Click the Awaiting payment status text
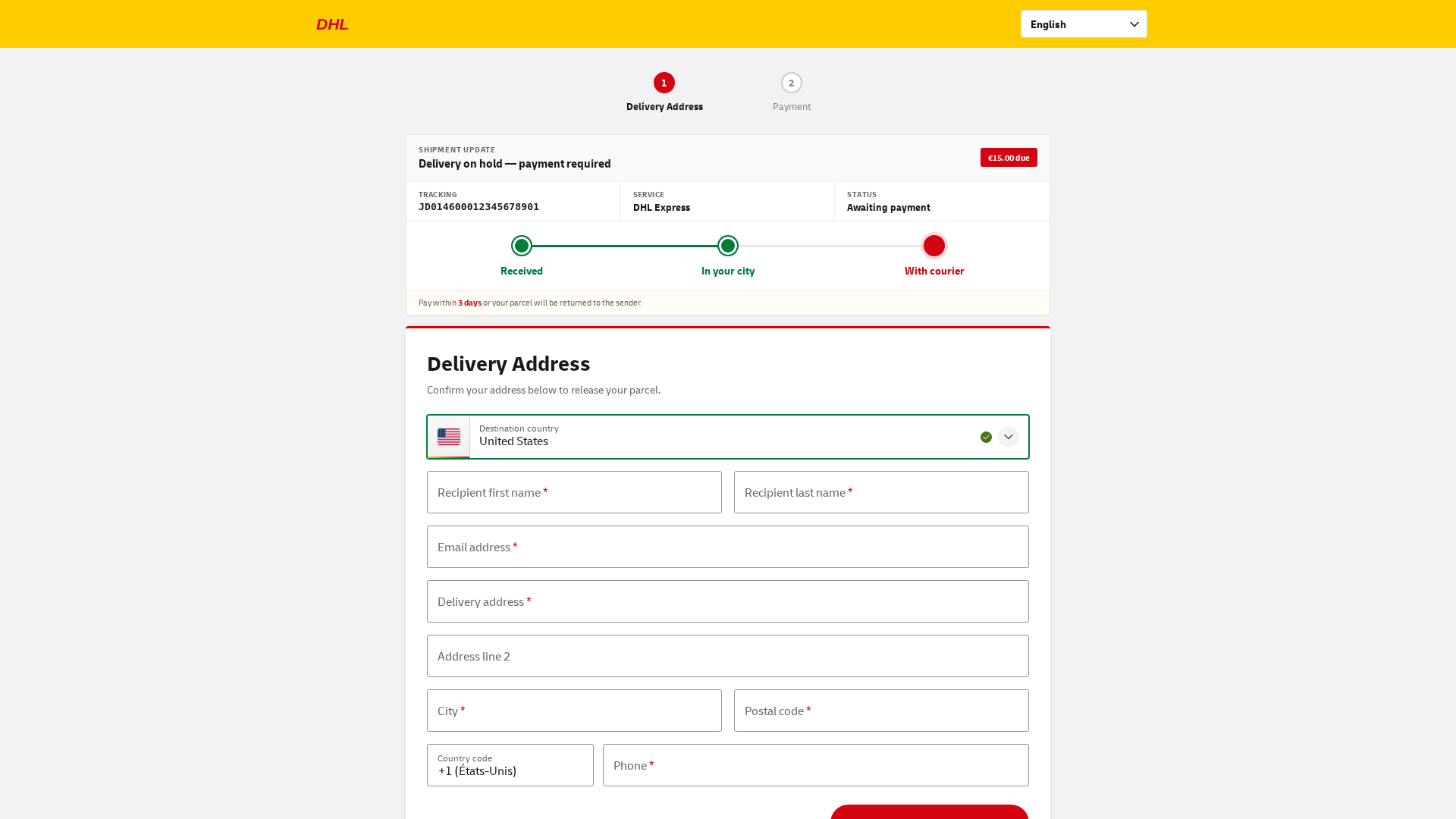Screen dimensions: 1456x819 888,208
